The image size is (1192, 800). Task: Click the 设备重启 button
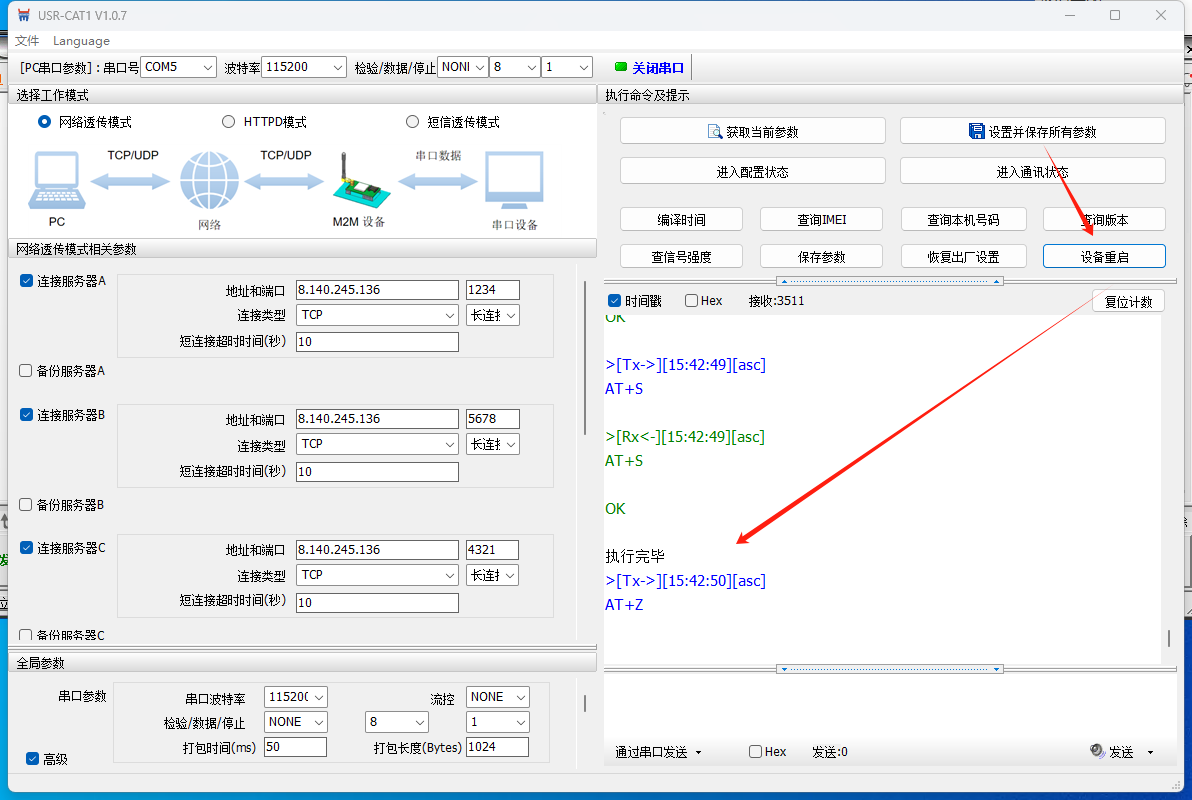tap(1104, 257)
